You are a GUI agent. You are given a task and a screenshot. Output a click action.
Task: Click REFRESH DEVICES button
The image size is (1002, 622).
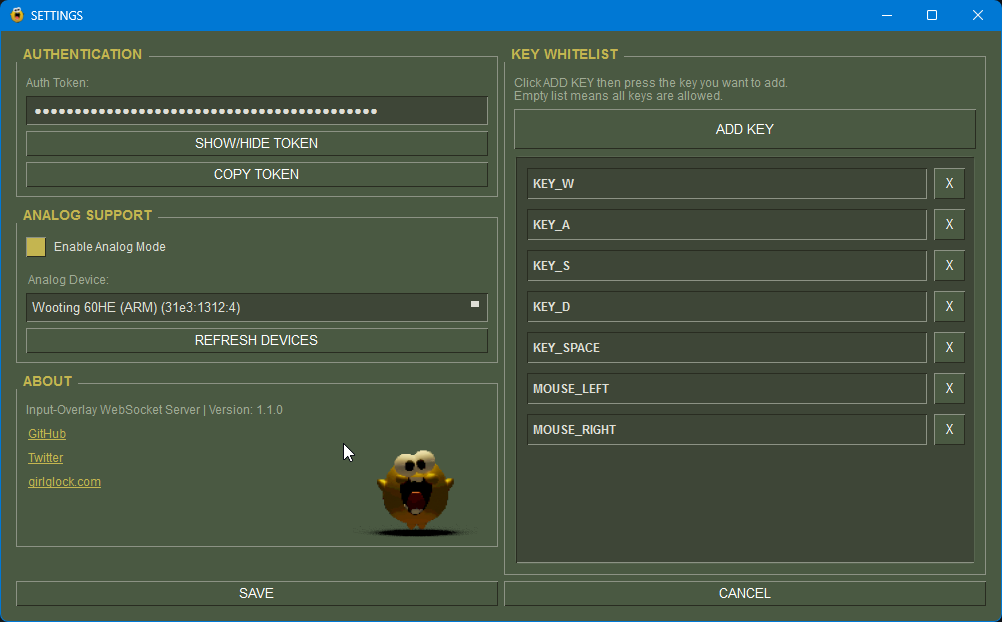click(x=256, y=341)
